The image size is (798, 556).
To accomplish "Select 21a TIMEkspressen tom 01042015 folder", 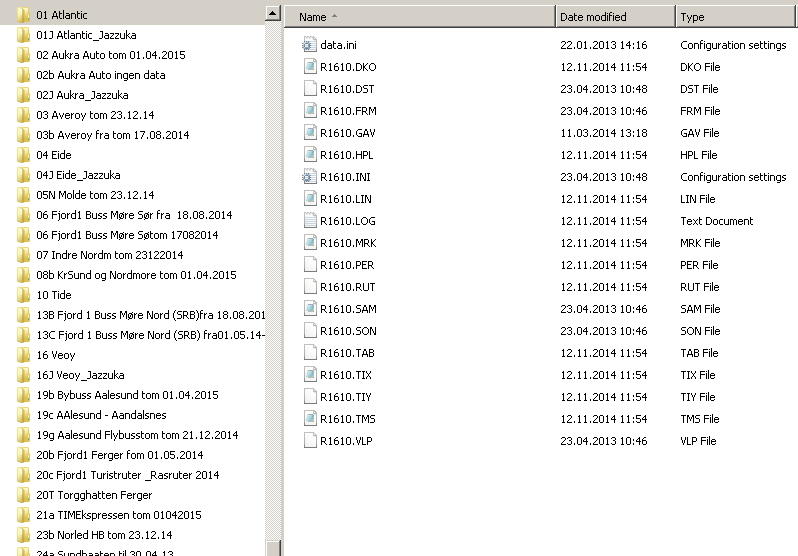I will [x=119, y=515].
